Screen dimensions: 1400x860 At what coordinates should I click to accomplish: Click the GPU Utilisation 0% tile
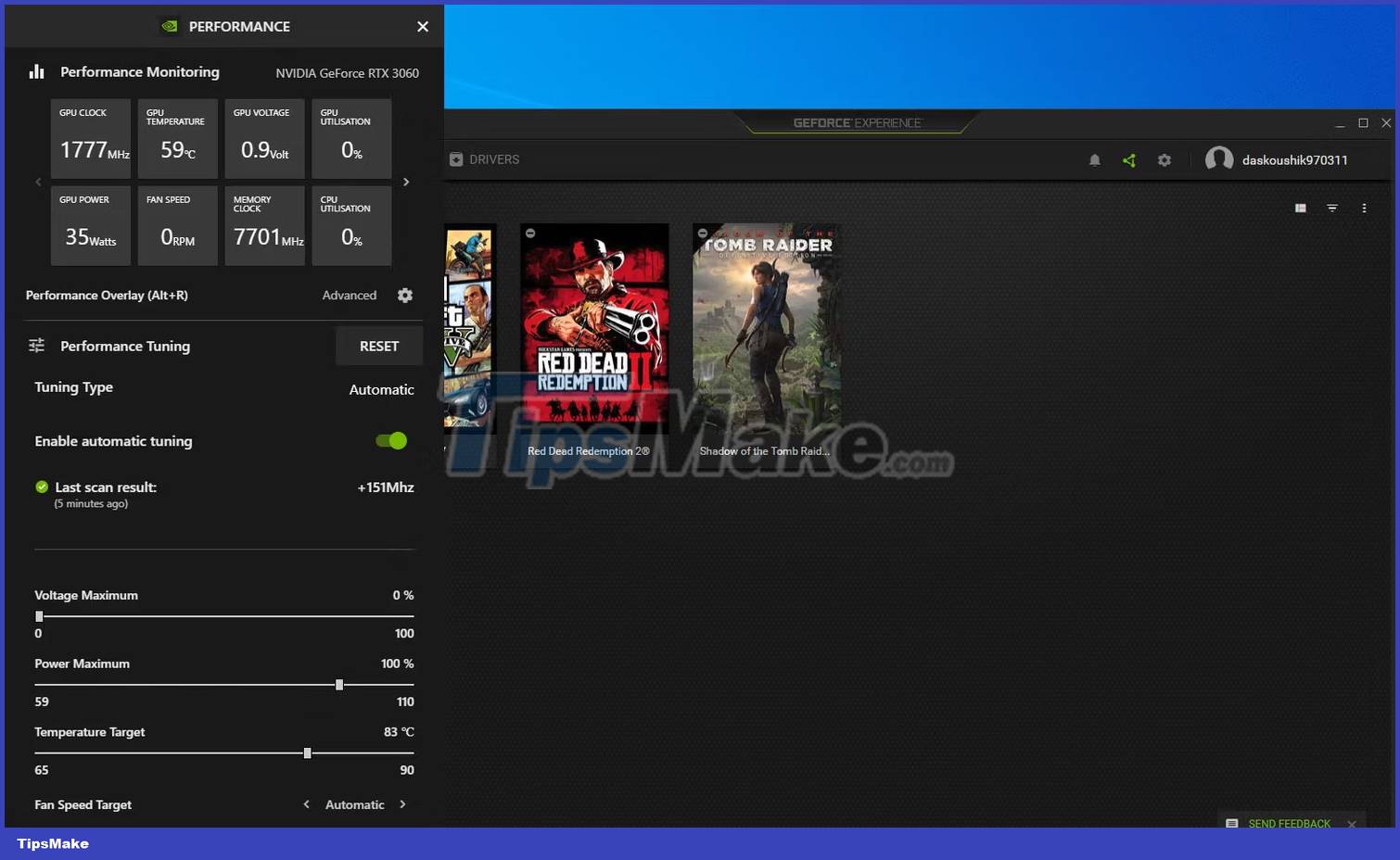click(351, 139)
